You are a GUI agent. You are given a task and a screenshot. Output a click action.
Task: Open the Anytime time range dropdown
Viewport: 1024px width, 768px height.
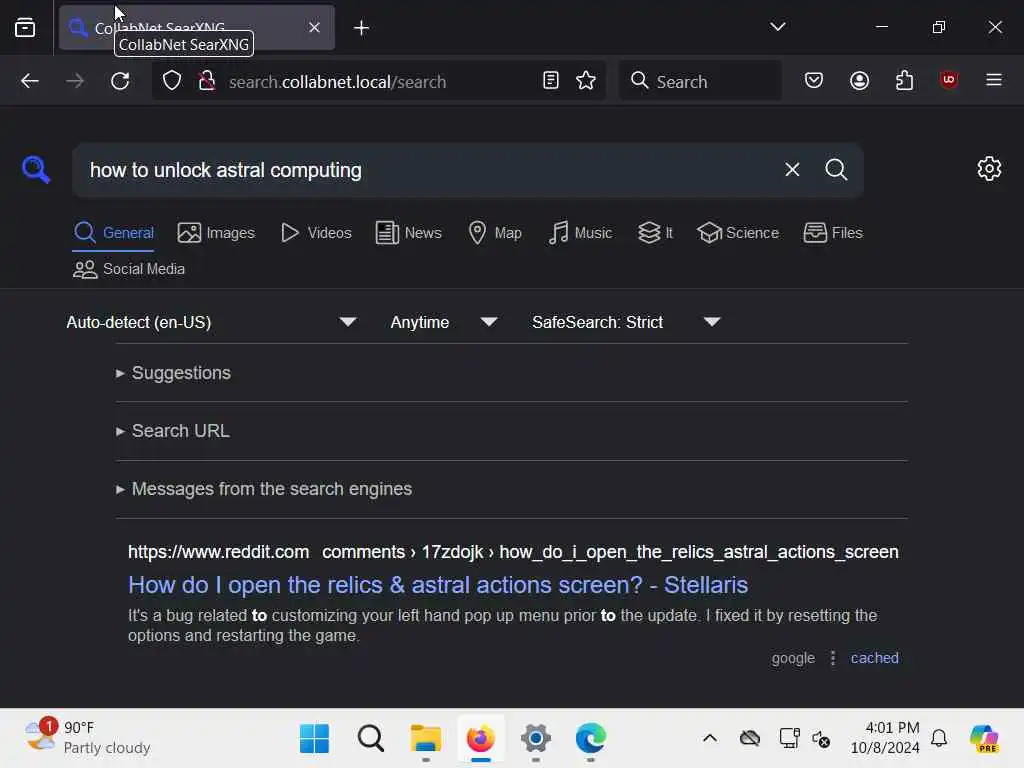pos(444,322)
